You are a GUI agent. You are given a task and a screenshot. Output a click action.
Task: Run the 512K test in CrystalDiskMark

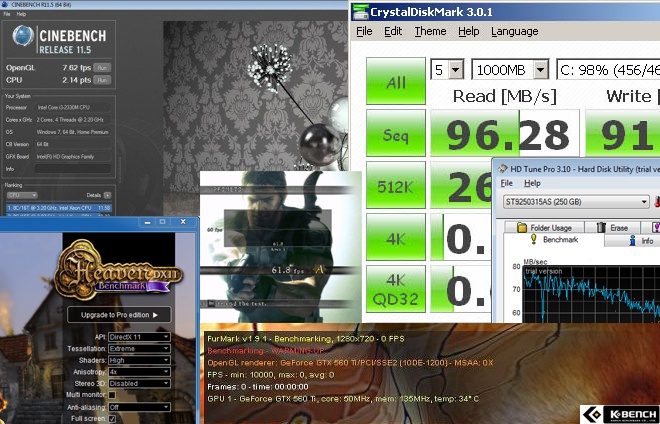396,185
